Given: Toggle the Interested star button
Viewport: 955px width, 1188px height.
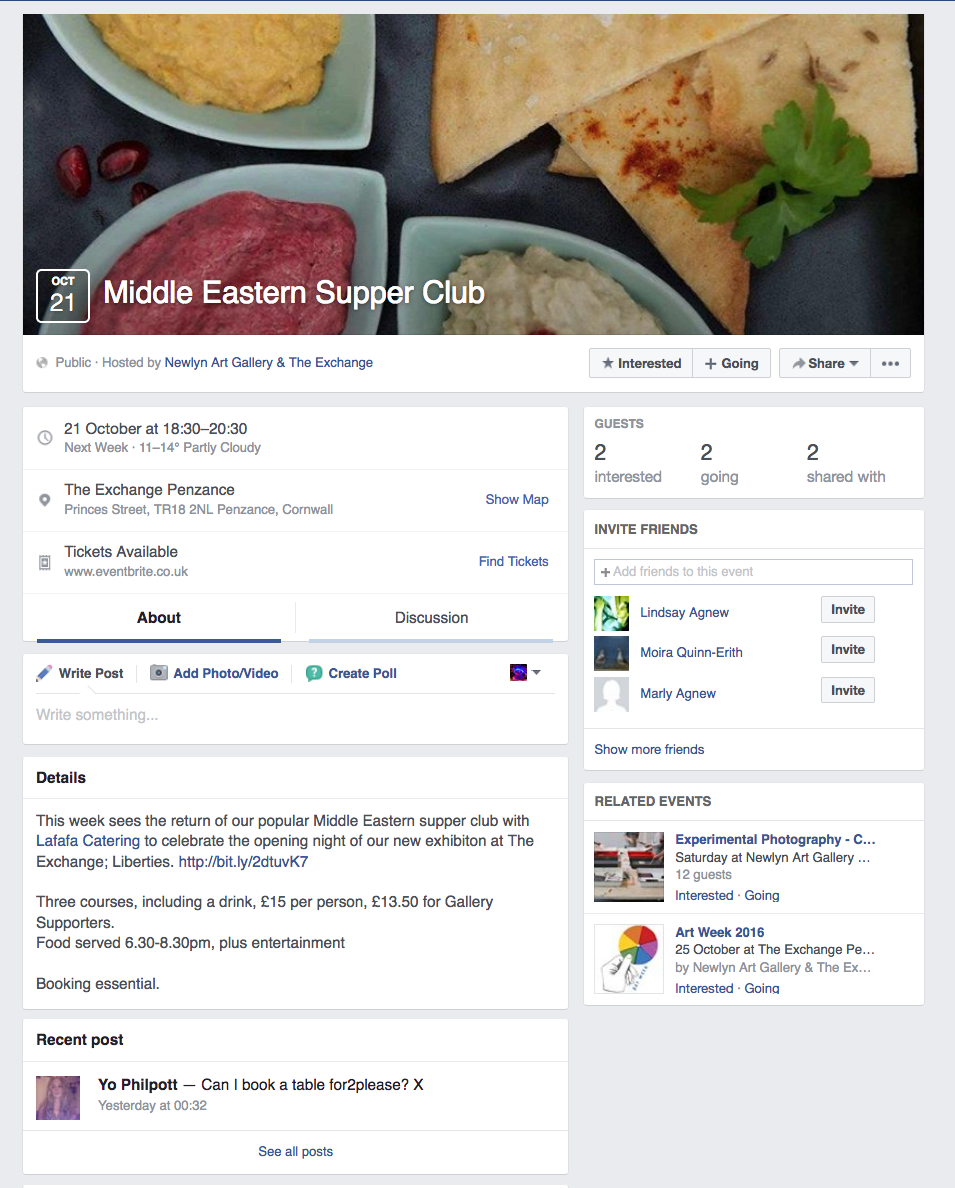Looking at the screenshot, I should pyautogui.click(x=641, y=363).
